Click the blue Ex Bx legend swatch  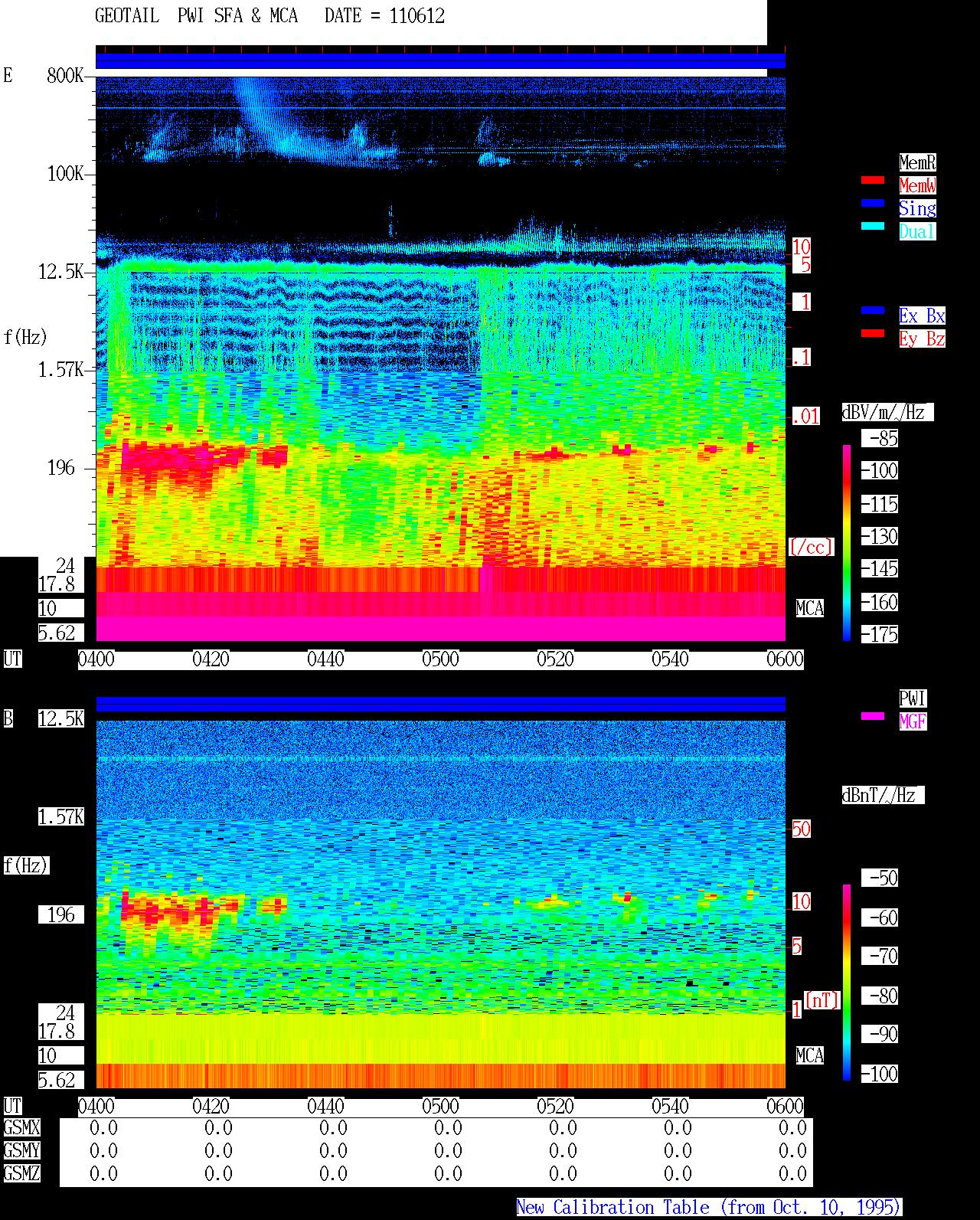tap(873, 310)
